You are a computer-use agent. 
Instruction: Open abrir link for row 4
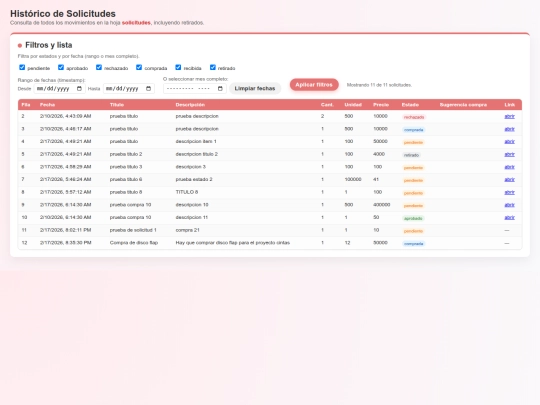click(509, 142)
